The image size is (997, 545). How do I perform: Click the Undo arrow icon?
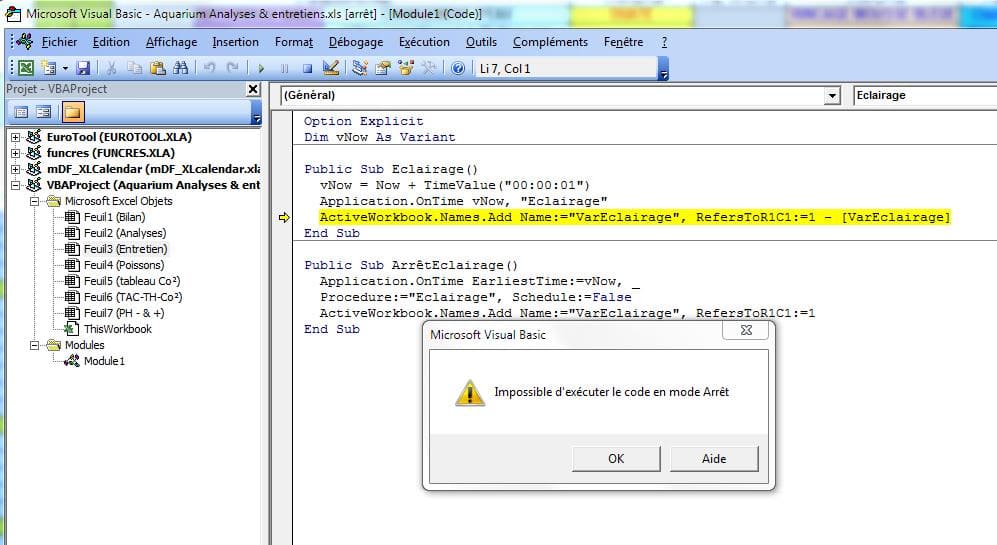[209, 67]
